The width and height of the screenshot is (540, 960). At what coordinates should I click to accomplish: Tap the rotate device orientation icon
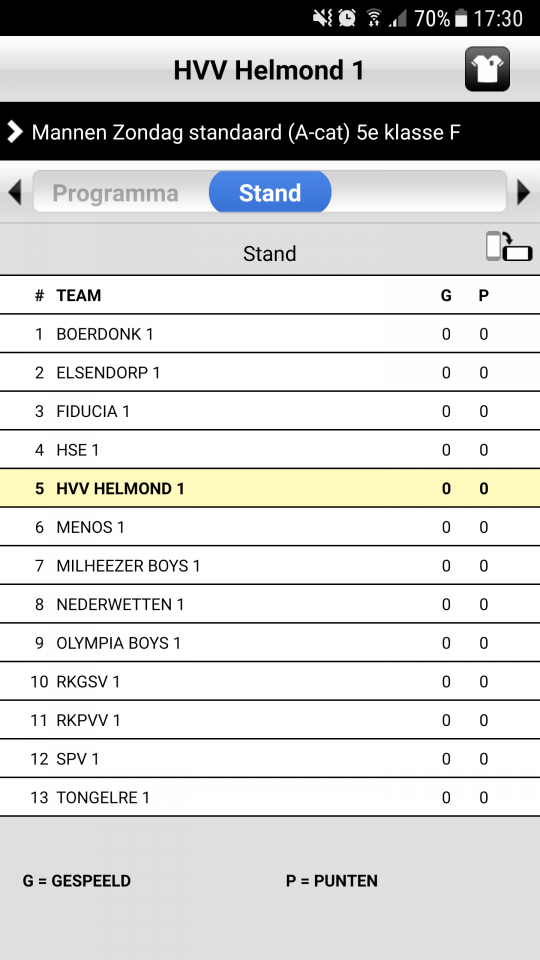[509, 247]
